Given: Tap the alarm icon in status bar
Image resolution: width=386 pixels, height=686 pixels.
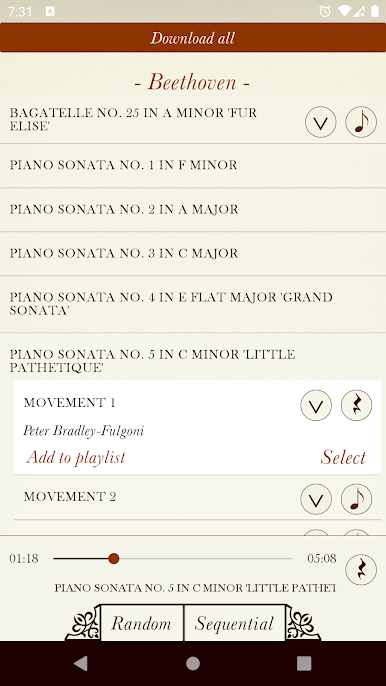Looking at the screenshot, I should [x=325, y=11].
